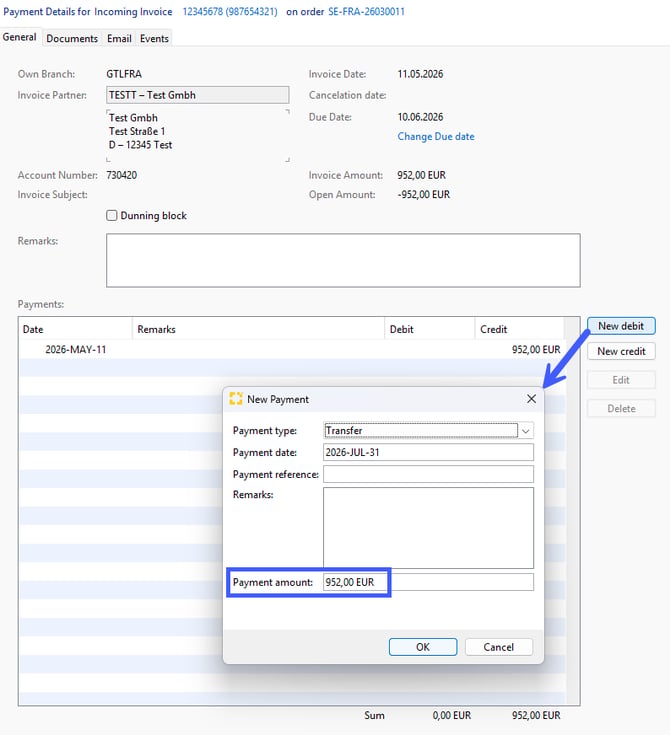Toggle the Dunning block checkbox
This screenshot has width=670, height=735.
point(112,216)
